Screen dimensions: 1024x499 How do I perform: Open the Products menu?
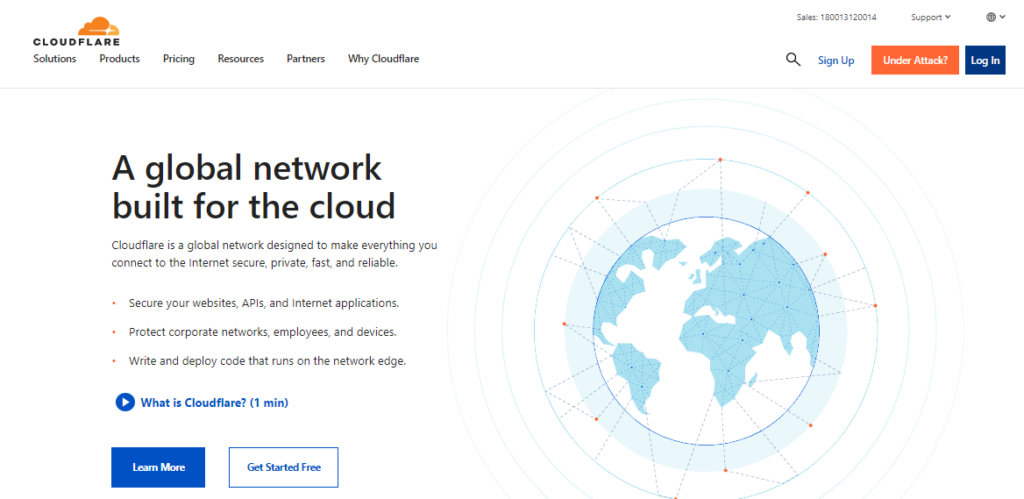119,59
